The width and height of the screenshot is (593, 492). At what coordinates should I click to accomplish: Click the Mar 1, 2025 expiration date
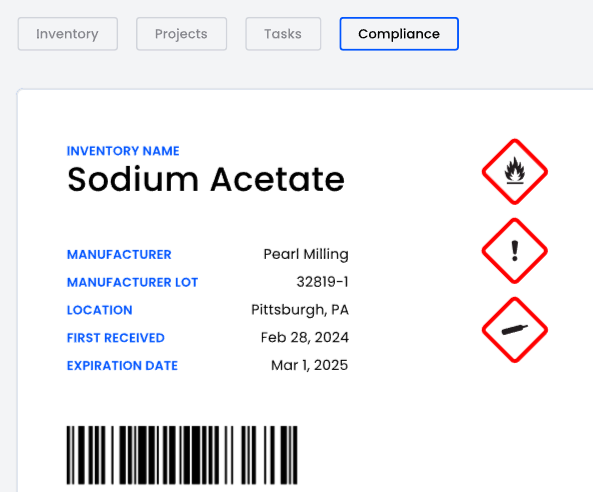tap(310, 365)
